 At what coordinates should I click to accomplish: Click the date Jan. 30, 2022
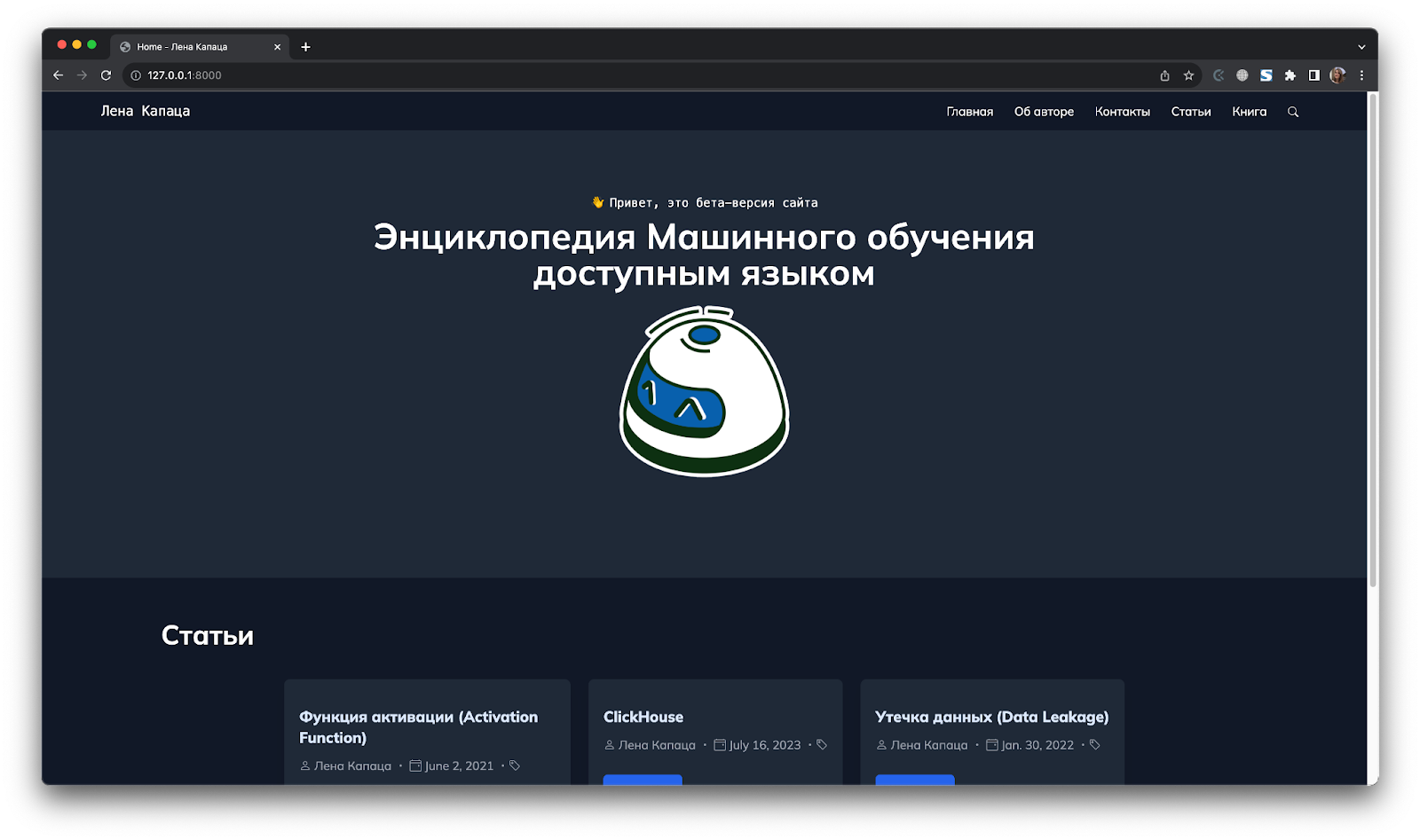coord(1037,745)
